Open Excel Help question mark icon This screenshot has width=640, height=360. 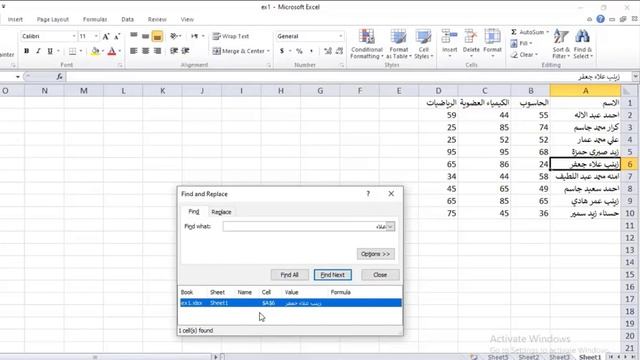600,19
